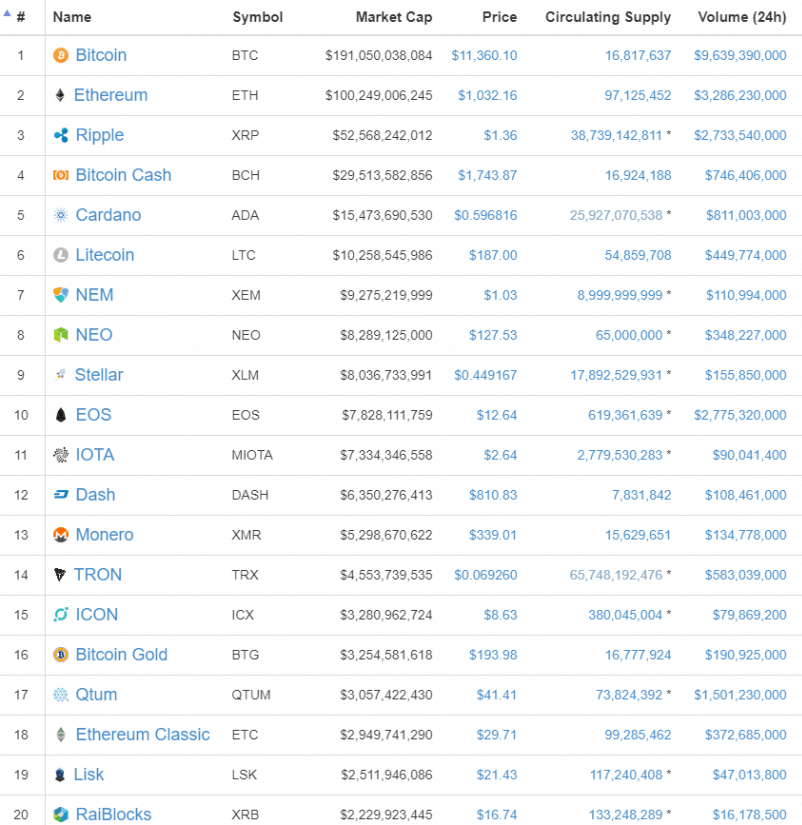Click the black EOS logo icon
Screen dimensions: 802x825
click(x=61, y=415)
